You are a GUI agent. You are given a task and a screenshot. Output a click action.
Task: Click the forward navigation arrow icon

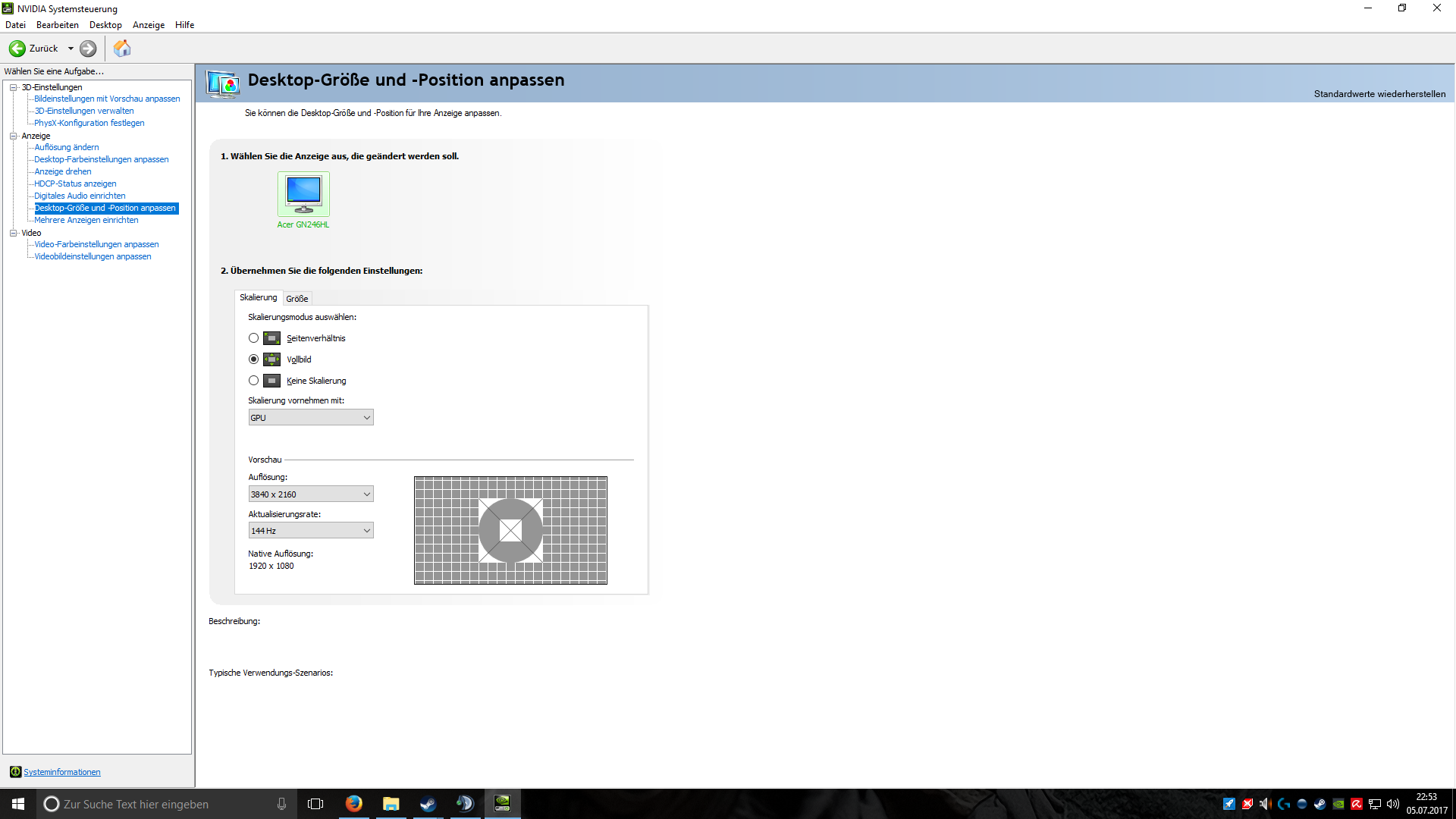coord(88,49)
